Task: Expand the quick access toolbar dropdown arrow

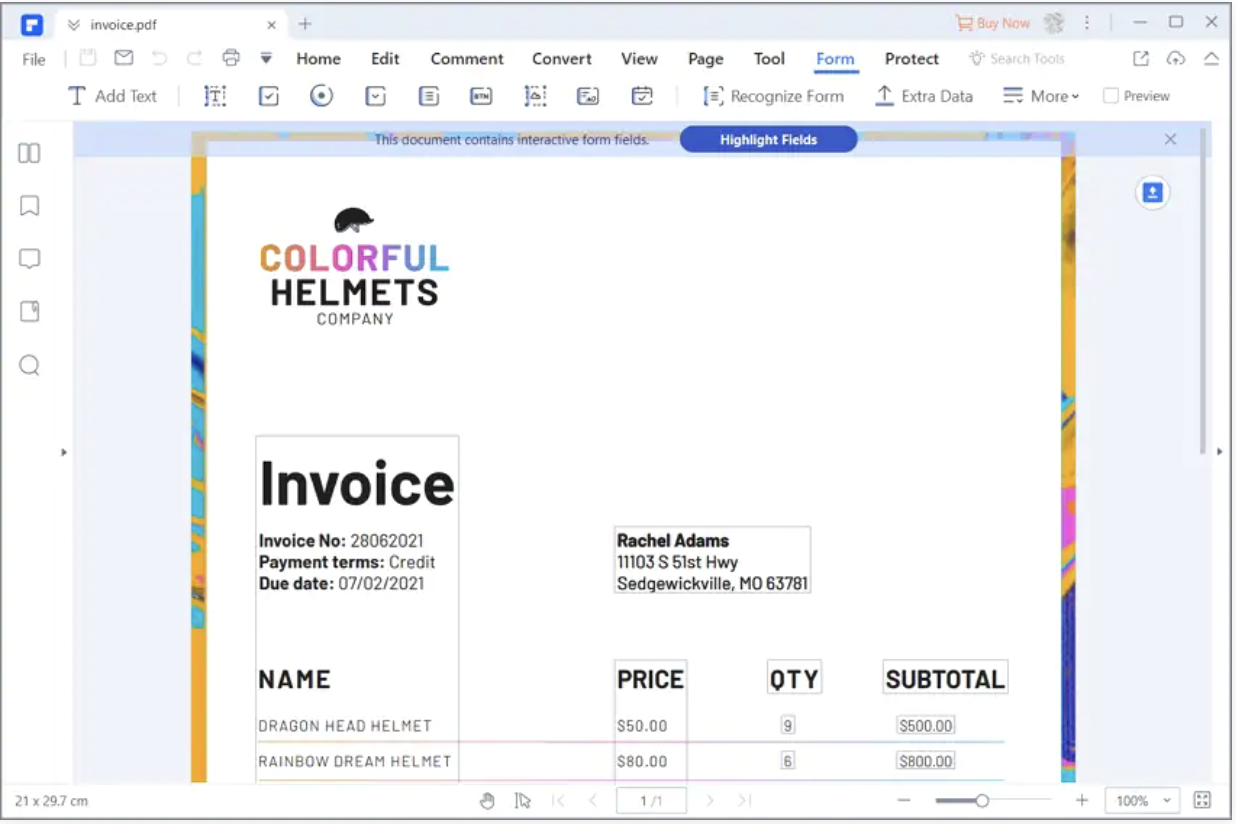Action: point(266,58)
